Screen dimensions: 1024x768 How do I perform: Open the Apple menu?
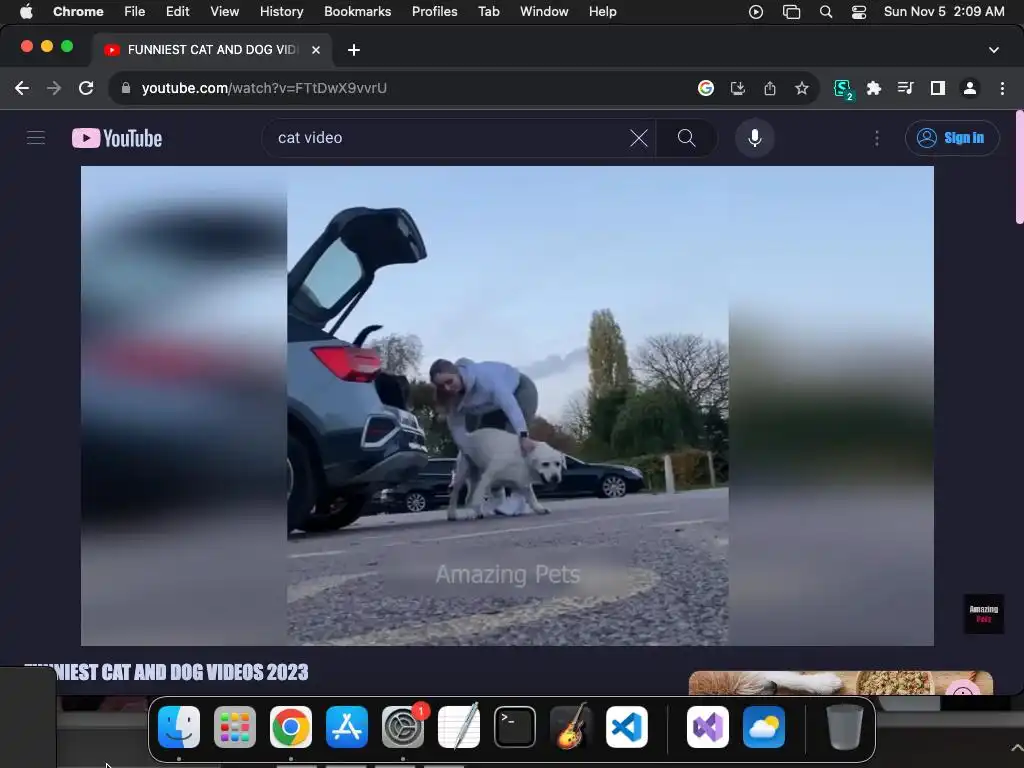[x=26, y=12]
